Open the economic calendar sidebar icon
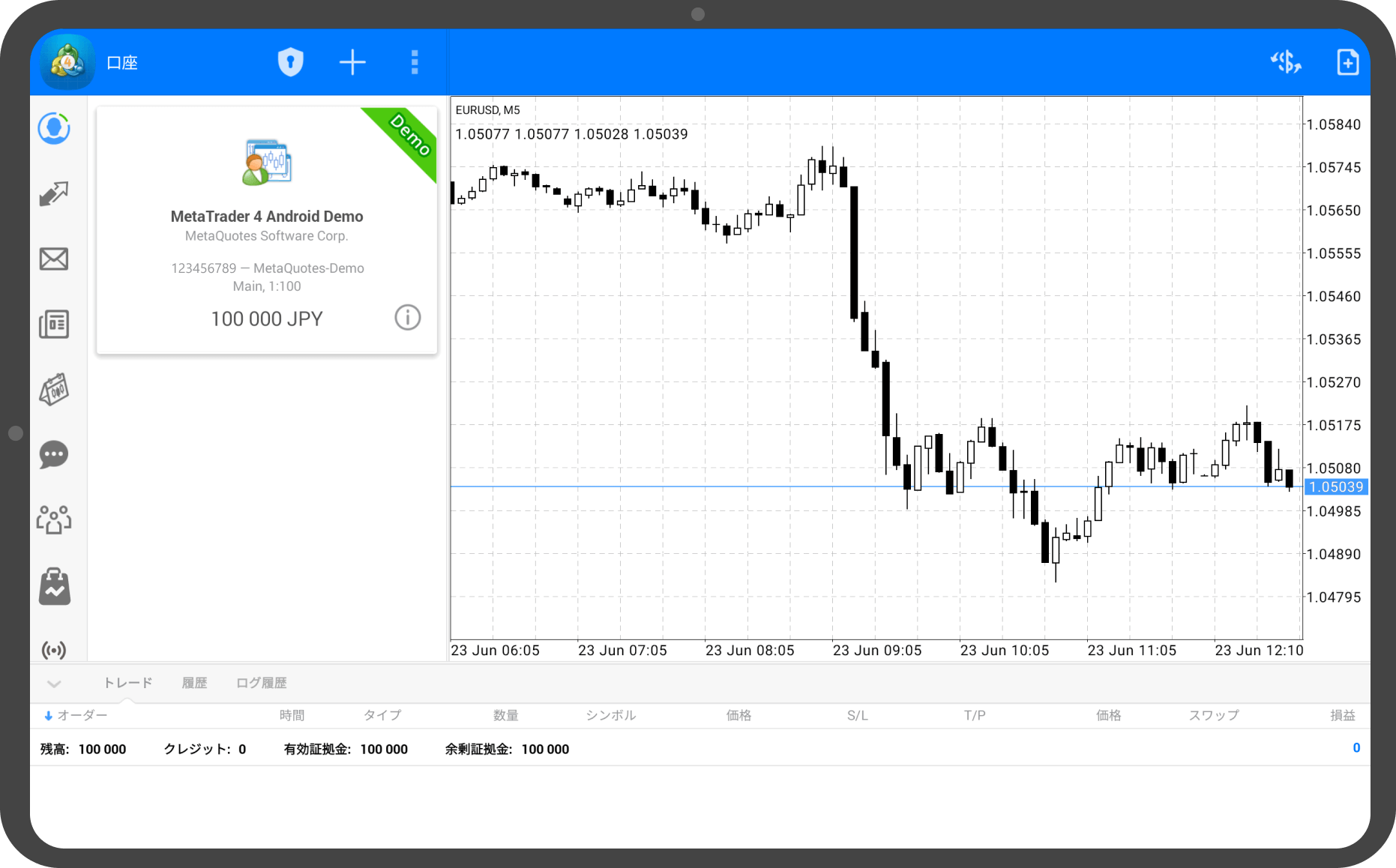This screenshot has width=1396, height=868. point(54,390)
